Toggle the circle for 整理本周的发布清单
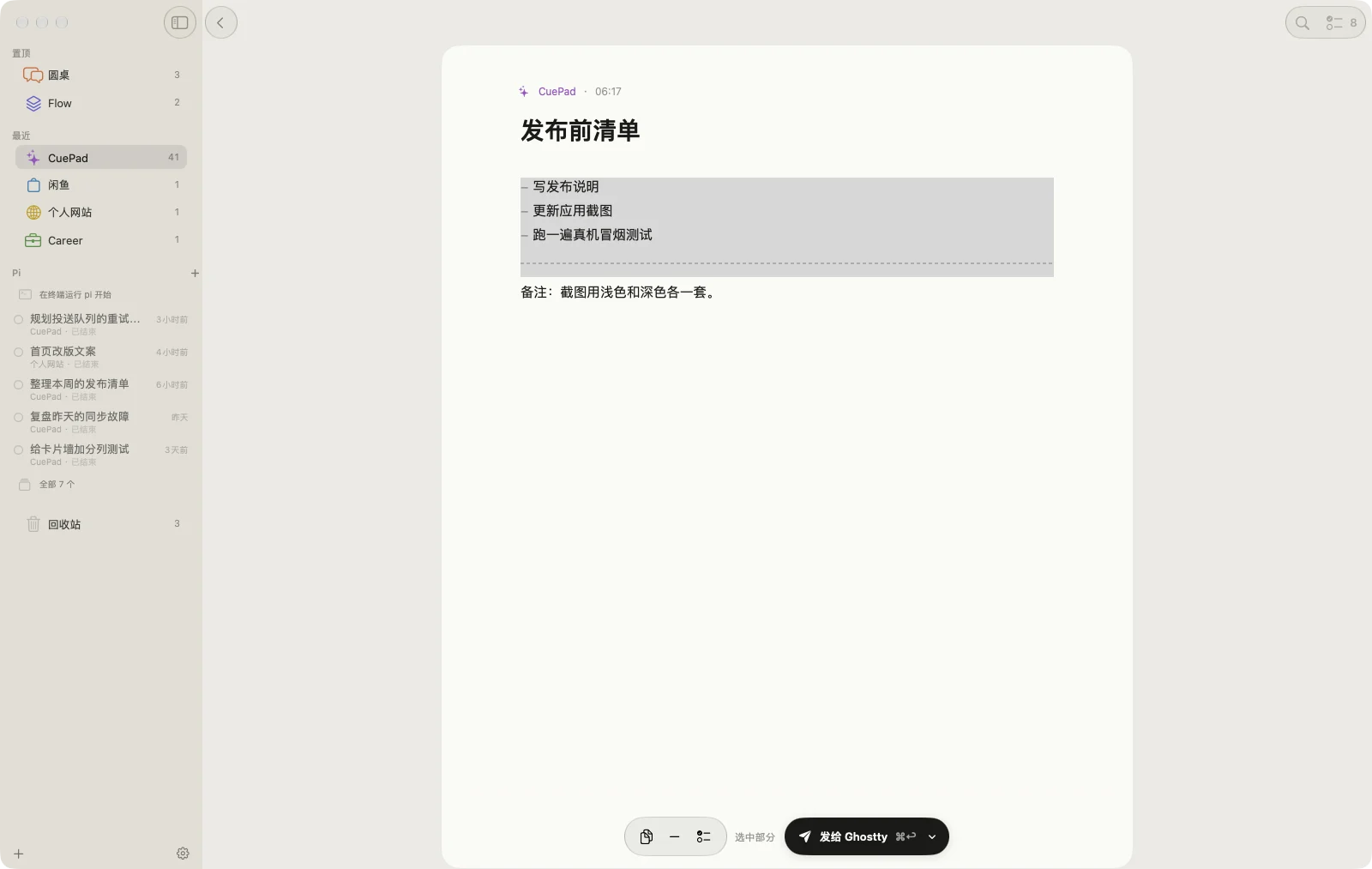 (18, 384)
